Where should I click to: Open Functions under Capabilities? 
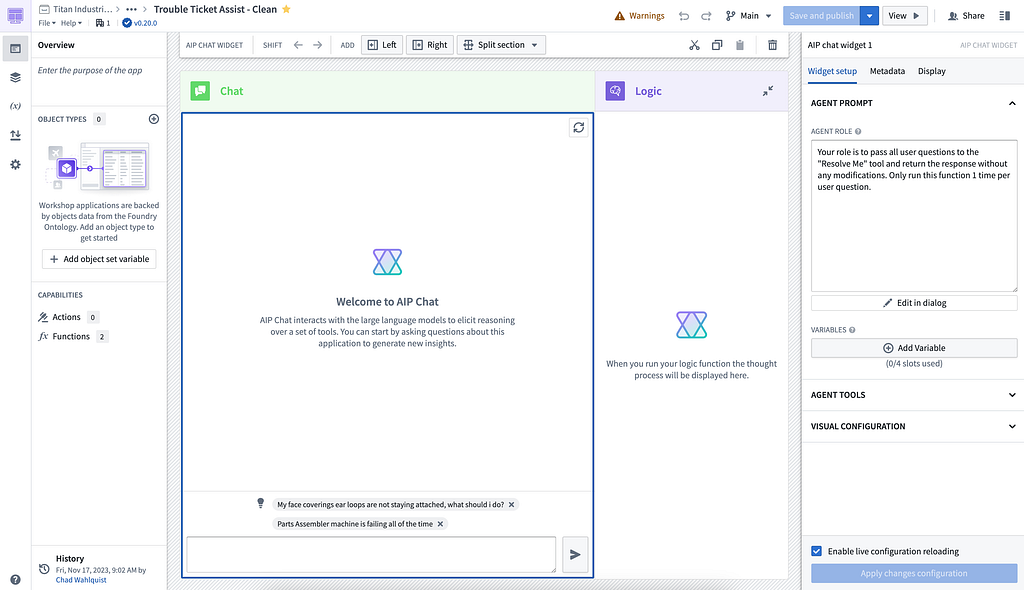tap(72, 336)
